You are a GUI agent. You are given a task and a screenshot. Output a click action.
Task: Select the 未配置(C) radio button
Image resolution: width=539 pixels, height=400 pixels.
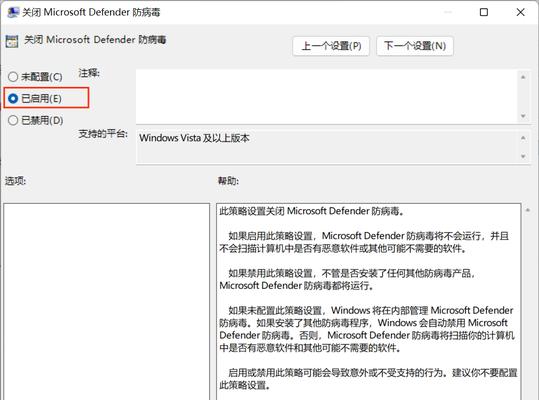coord(13,77)
